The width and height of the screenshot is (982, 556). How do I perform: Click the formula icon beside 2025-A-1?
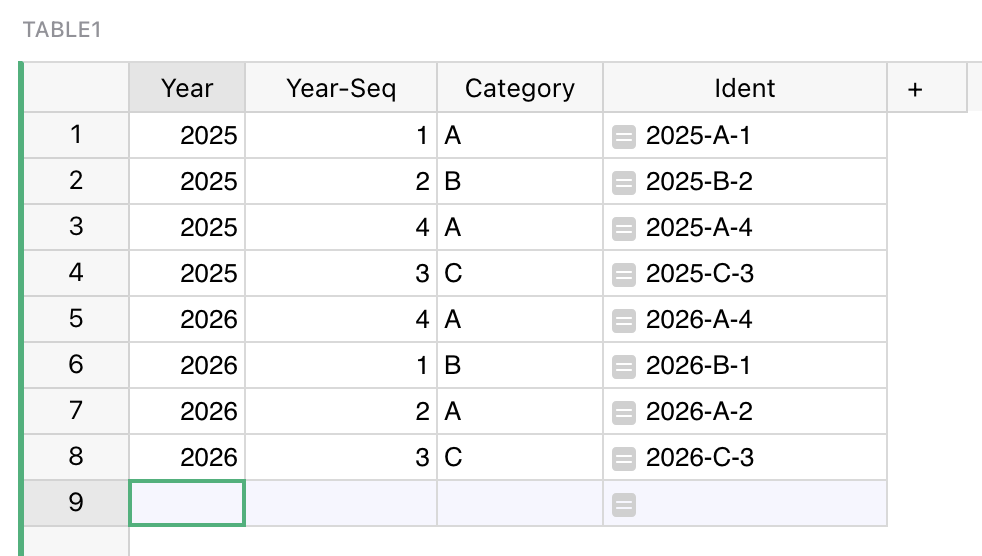623,136
